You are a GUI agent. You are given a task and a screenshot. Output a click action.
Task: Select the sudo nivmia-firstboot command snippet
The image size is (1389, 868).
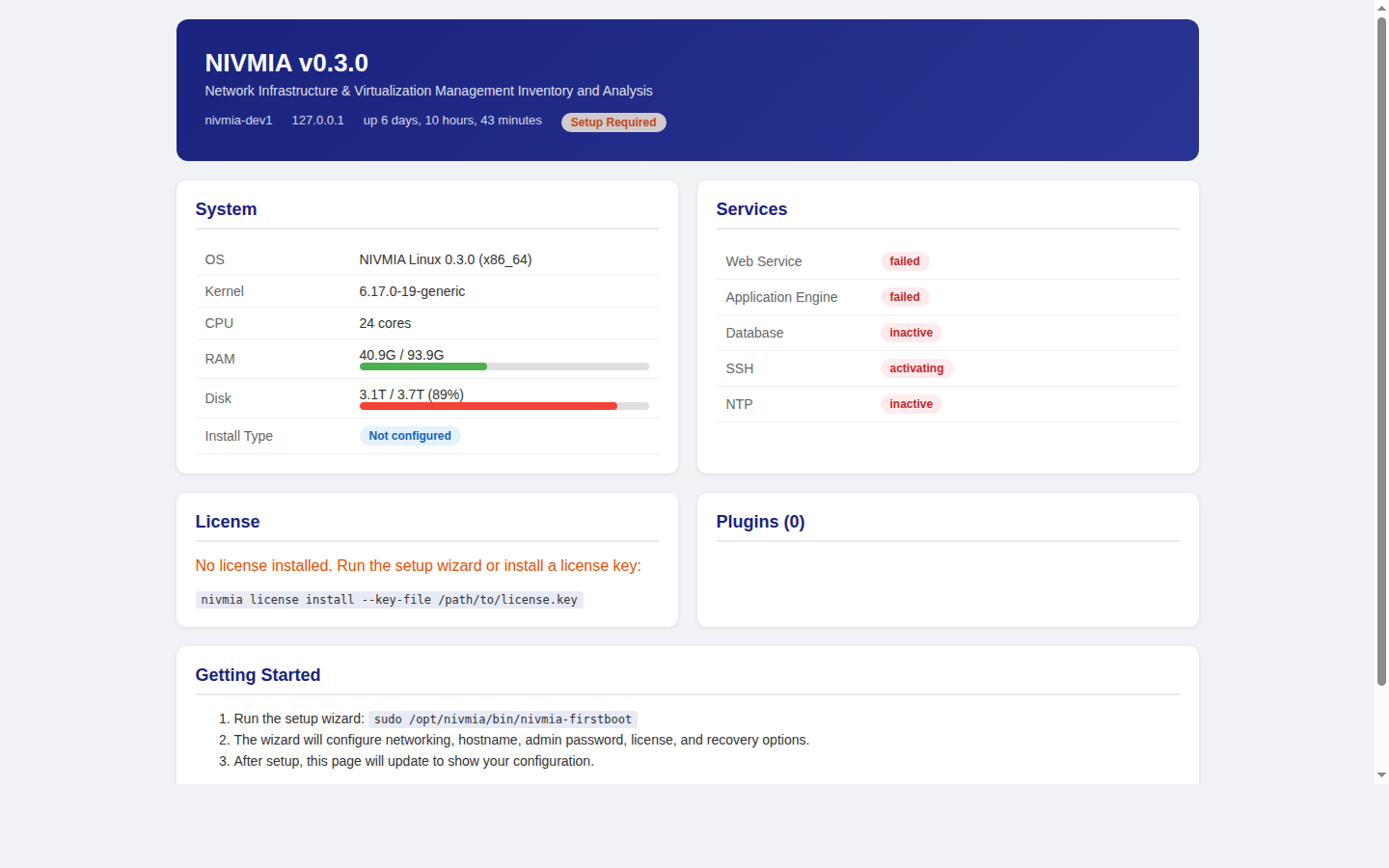tap(502, 719)
